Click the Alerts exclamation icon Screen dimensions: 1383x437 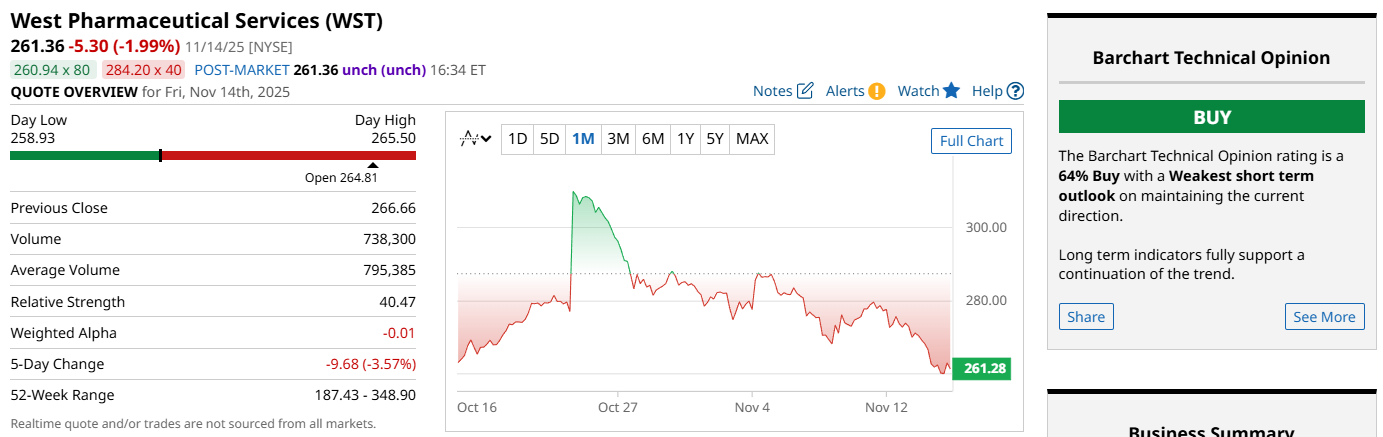[877, 91]
